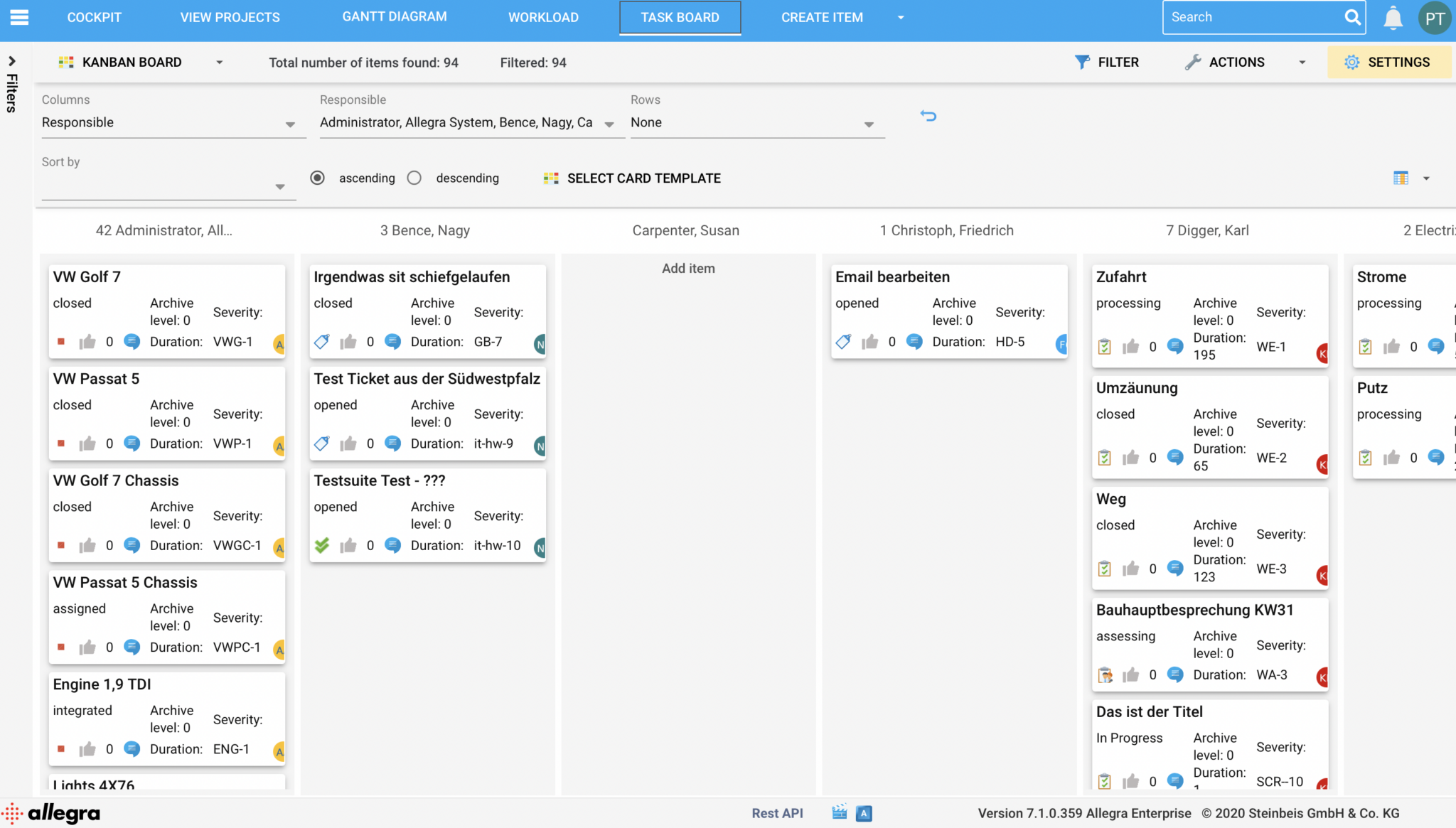The width and height of the screenshot is (1456, 828).
Task: Open the Rest API link
Action: point(778,812)
